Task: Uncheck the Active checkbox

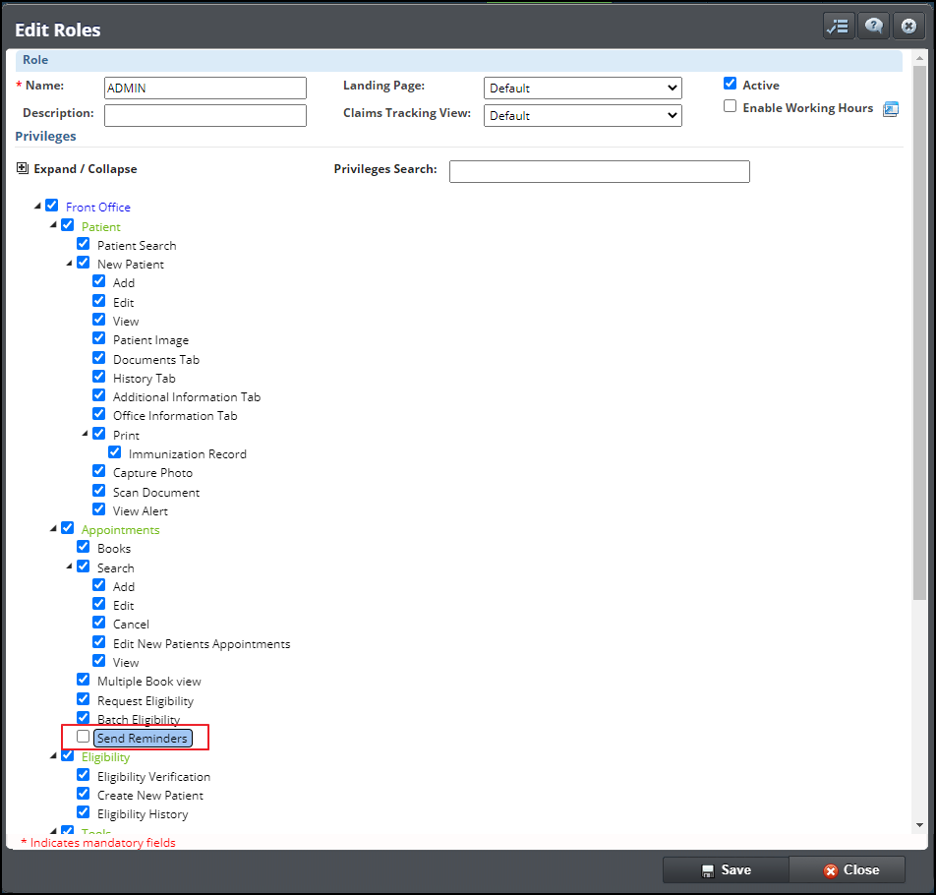Action: [x=730, y=84]
